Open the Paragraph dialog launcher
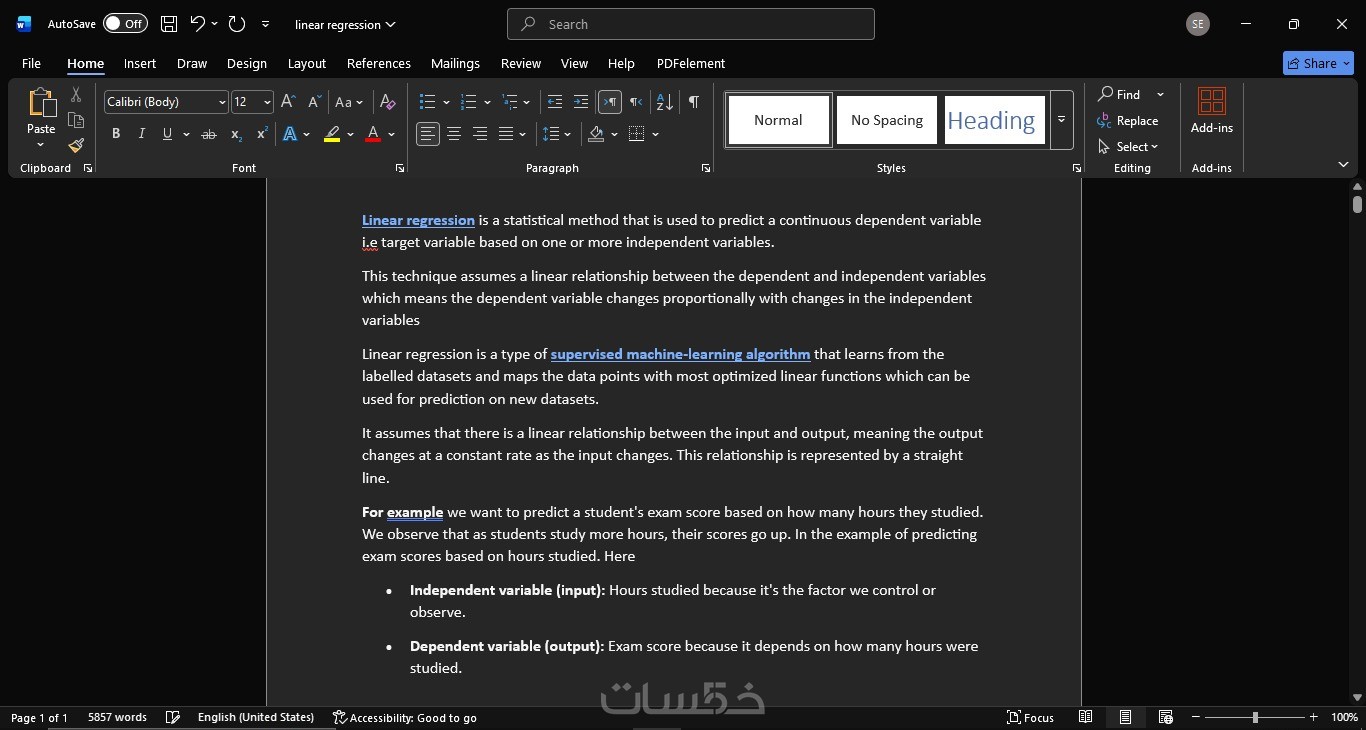The image size is (1366, 730). (706, 168)
